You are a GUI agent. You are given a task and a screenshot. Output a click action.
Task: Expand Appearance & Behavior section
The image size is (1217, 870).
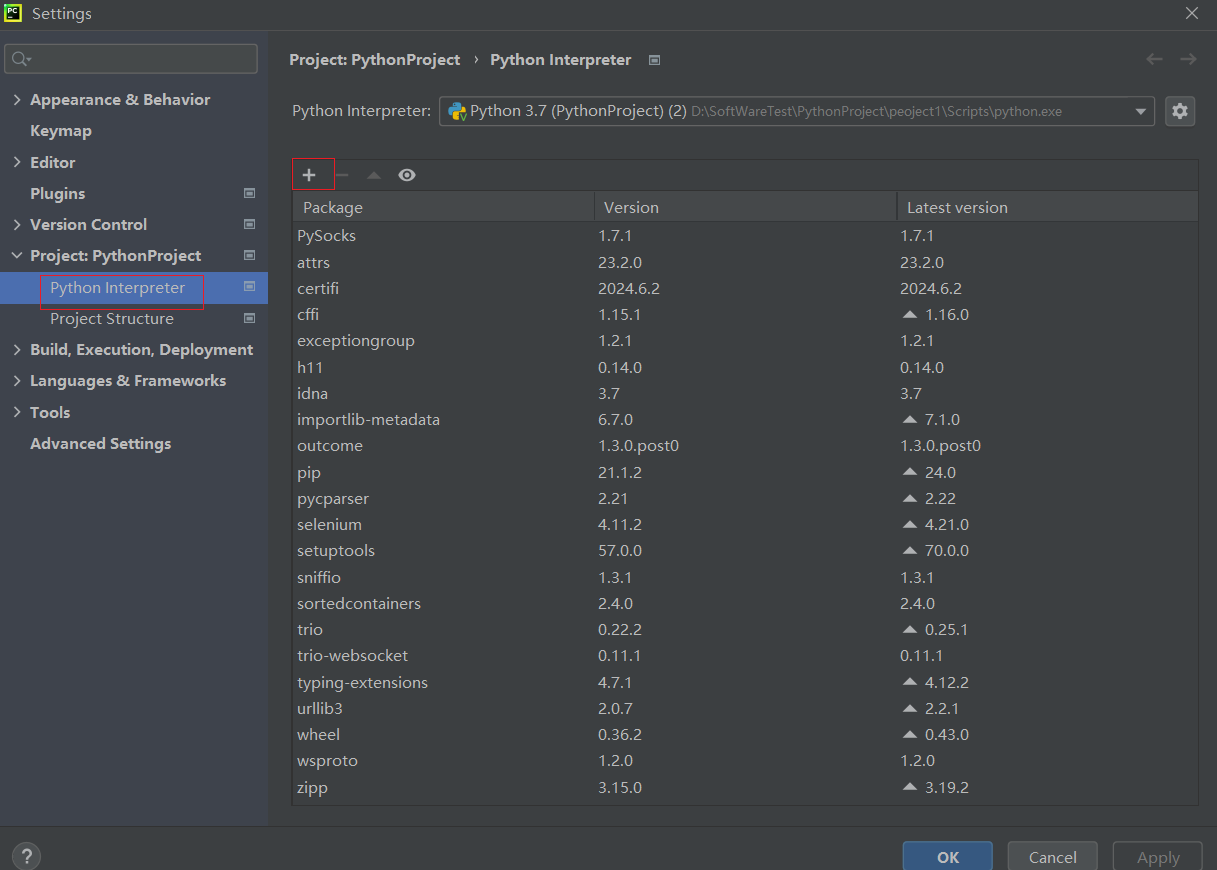(17, 99)
